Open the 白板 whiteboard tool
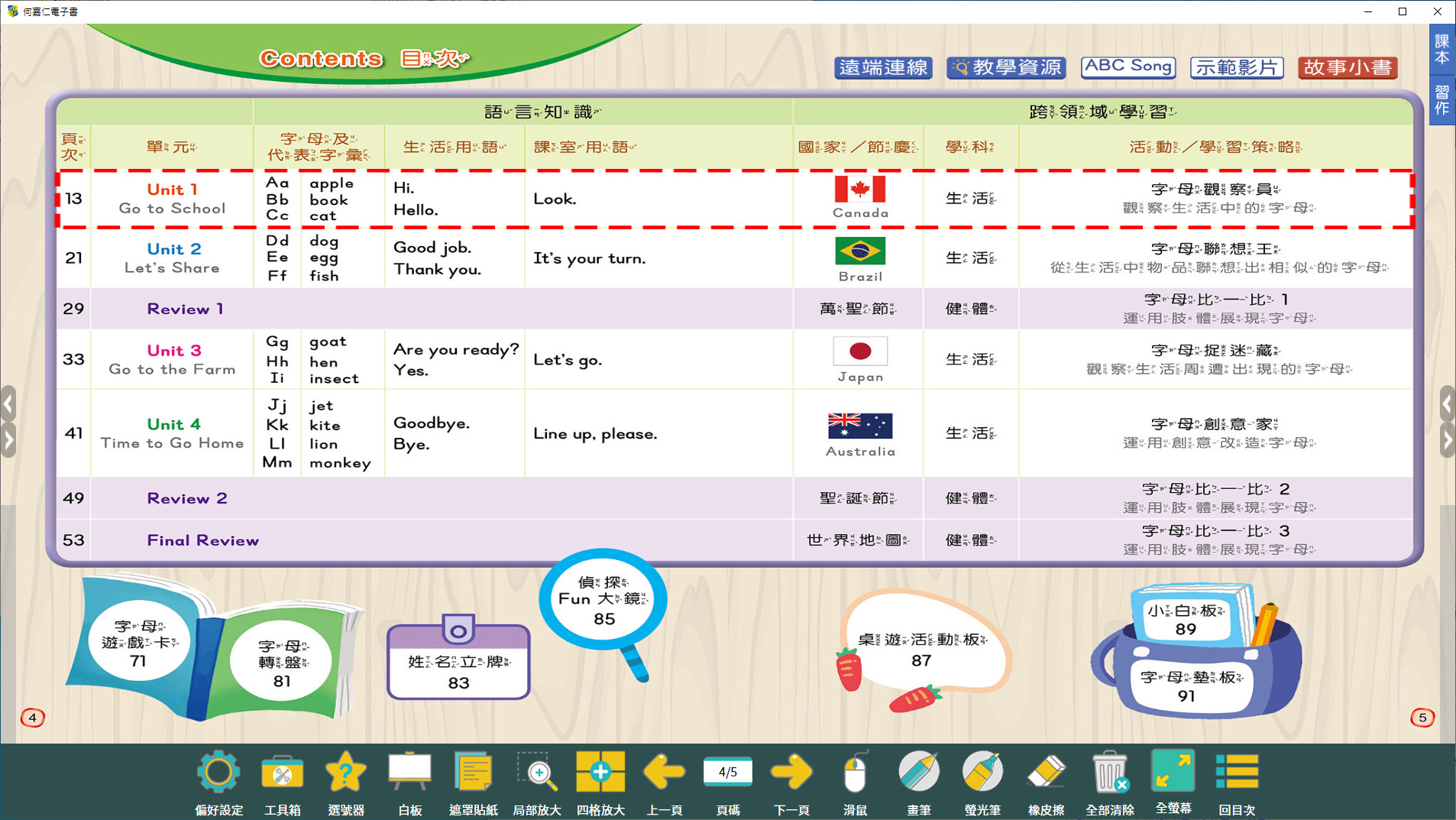Viewport: 1456px width, 820px height. [x=409, y=773]
